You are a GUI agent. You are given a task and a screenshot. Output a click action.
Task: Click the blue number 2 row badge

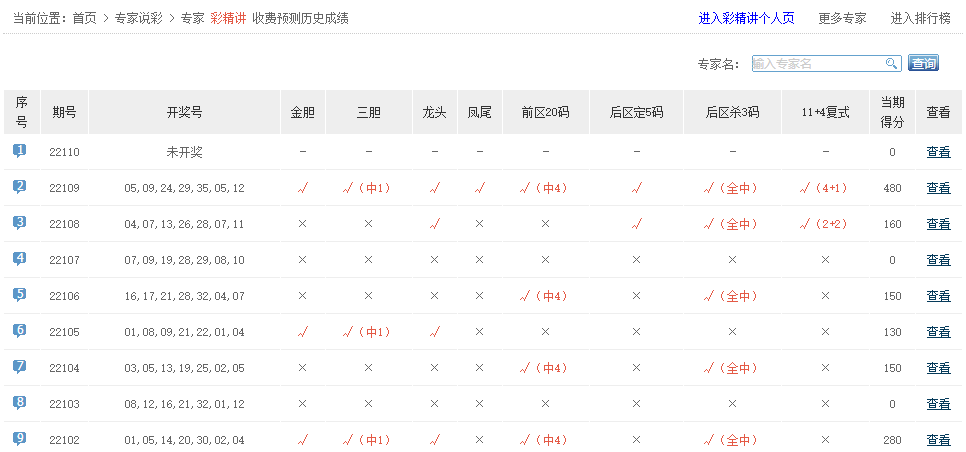click(20, 187)
